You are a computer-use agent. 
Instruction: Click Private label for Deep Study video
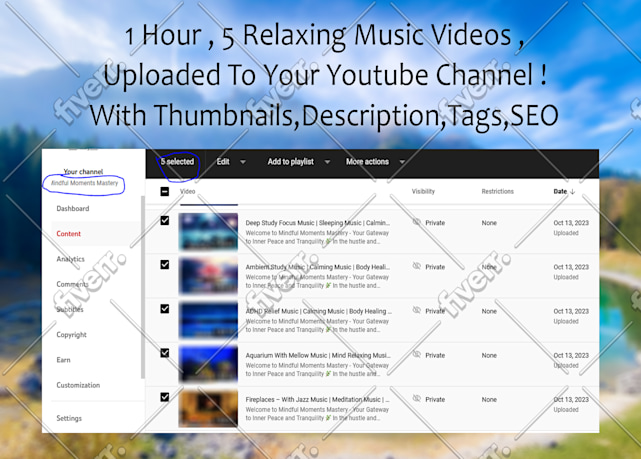[x=435, y=223]
